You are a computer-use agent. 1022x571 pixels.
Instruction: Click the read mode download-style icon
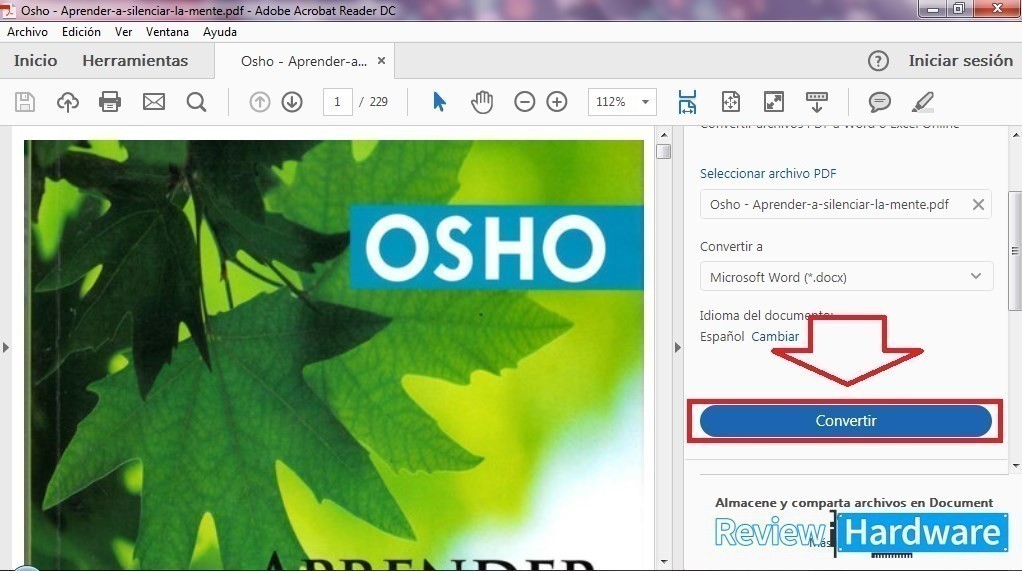pyautogui.click(x=817, y=102)
